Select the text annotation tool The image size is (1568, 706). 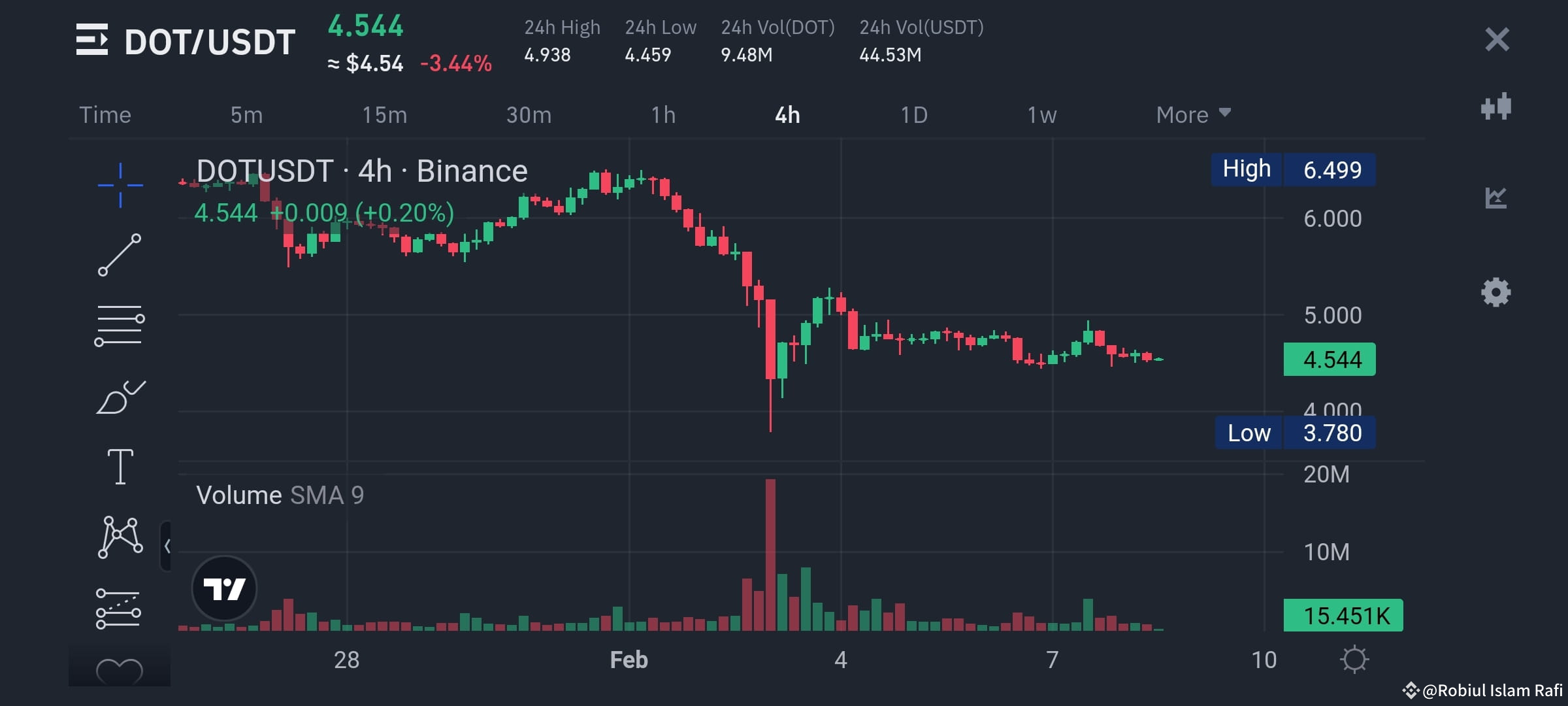pyautogui.click(x=120, y=465)
